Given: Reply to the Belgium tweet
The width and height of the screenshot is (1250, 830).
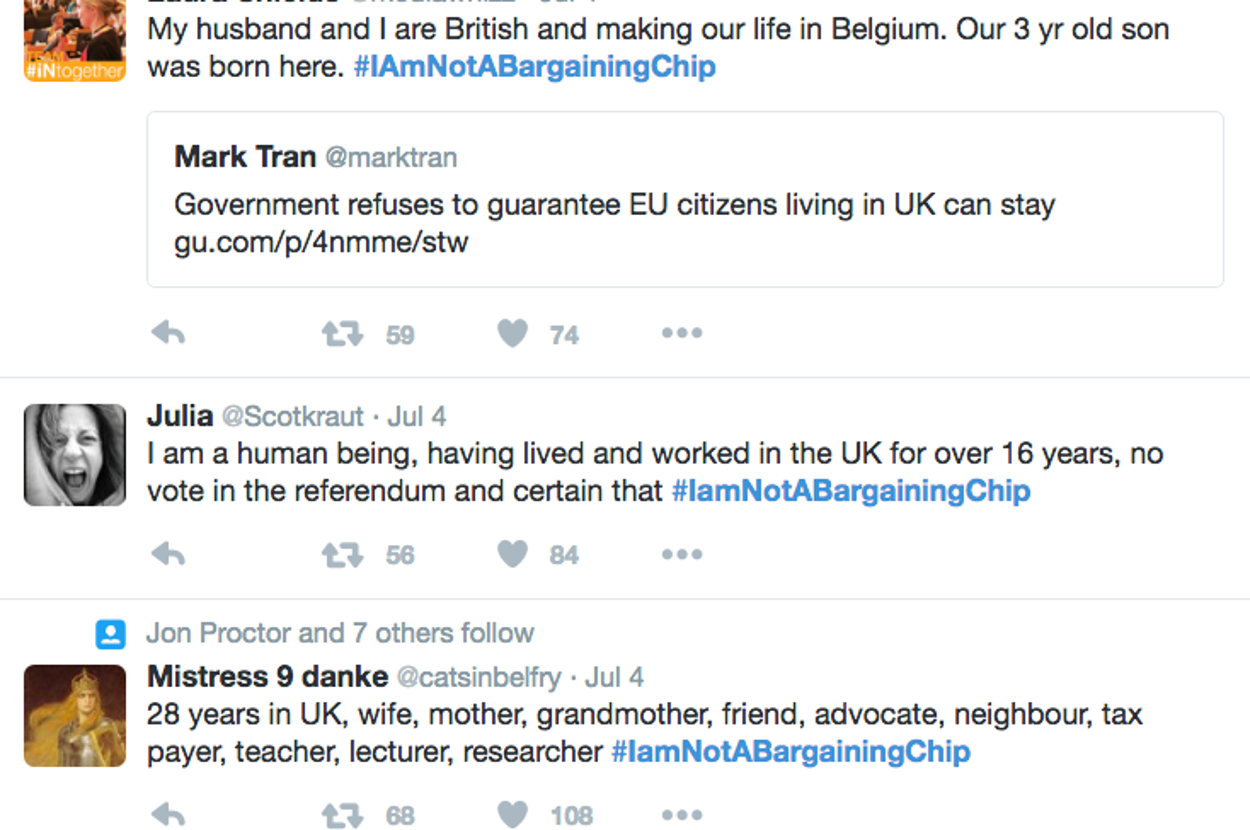Looking at the screenshot, I should (x=169, y=334).
